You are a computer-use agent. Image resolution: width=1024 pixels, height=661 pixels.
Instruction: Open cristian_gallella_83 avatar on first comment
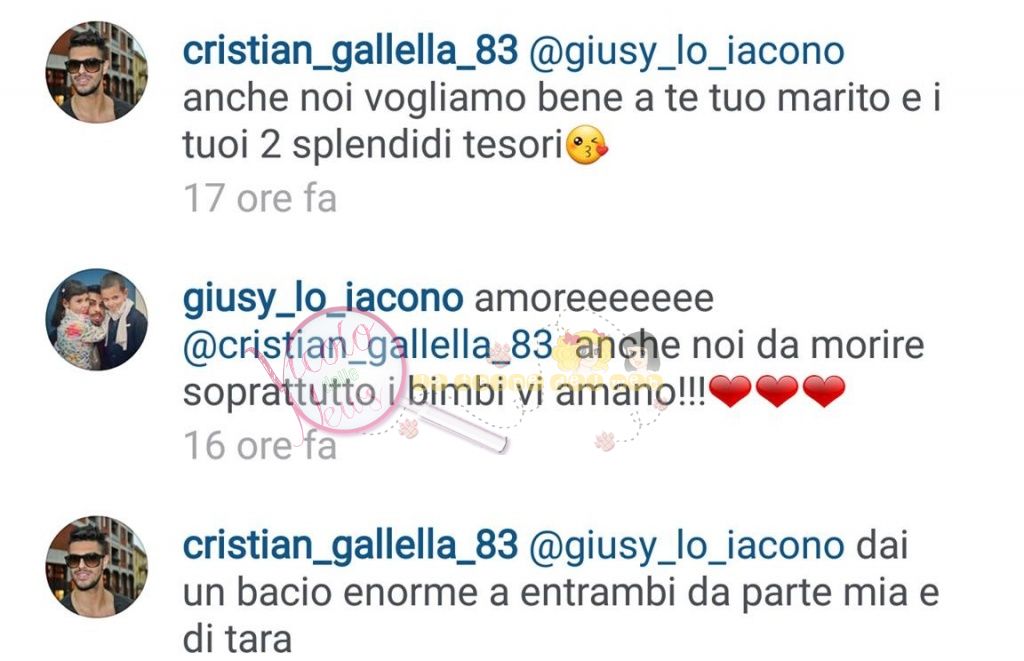97,73
